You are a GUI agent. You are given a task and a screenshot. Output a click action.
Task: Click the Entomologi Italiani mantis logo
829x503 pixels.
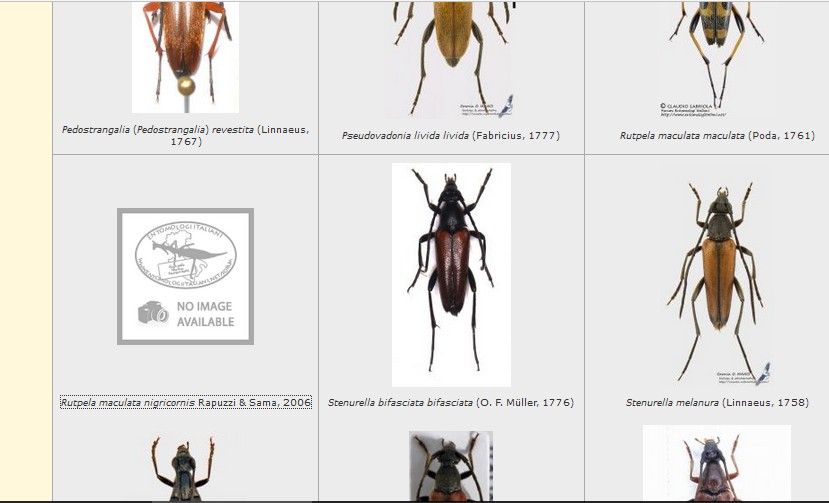(185, 256)
